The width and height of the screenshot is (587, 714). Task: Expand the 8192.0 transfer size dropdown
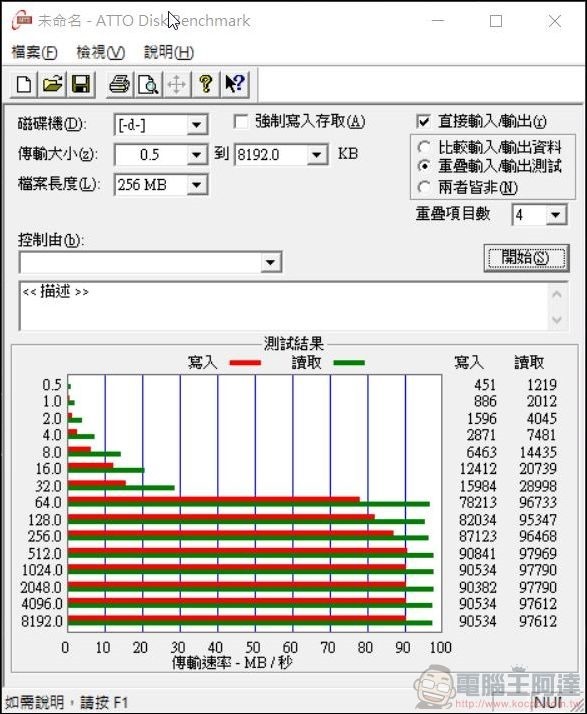[316, 155]
